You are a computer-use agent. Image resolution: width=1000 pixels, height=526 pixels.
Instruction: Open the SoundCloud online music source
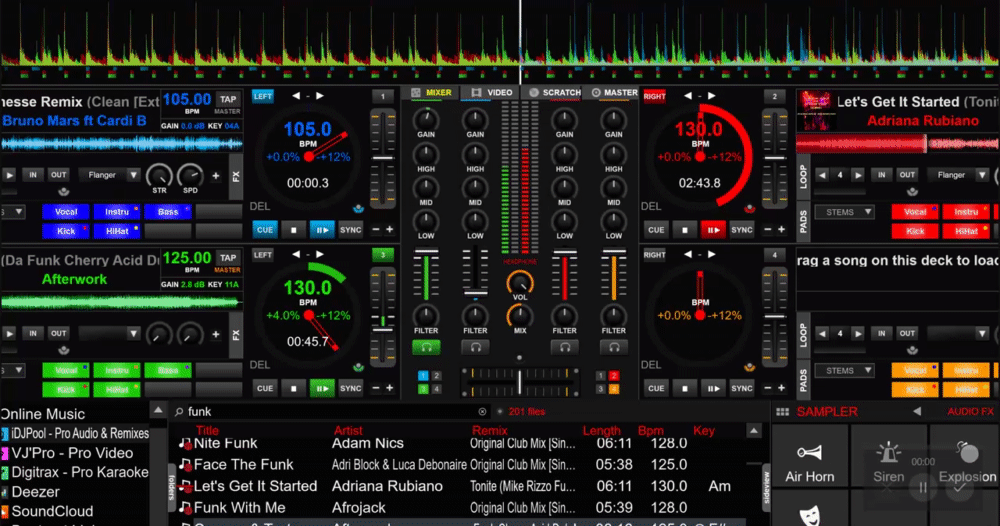click(52, 511)
